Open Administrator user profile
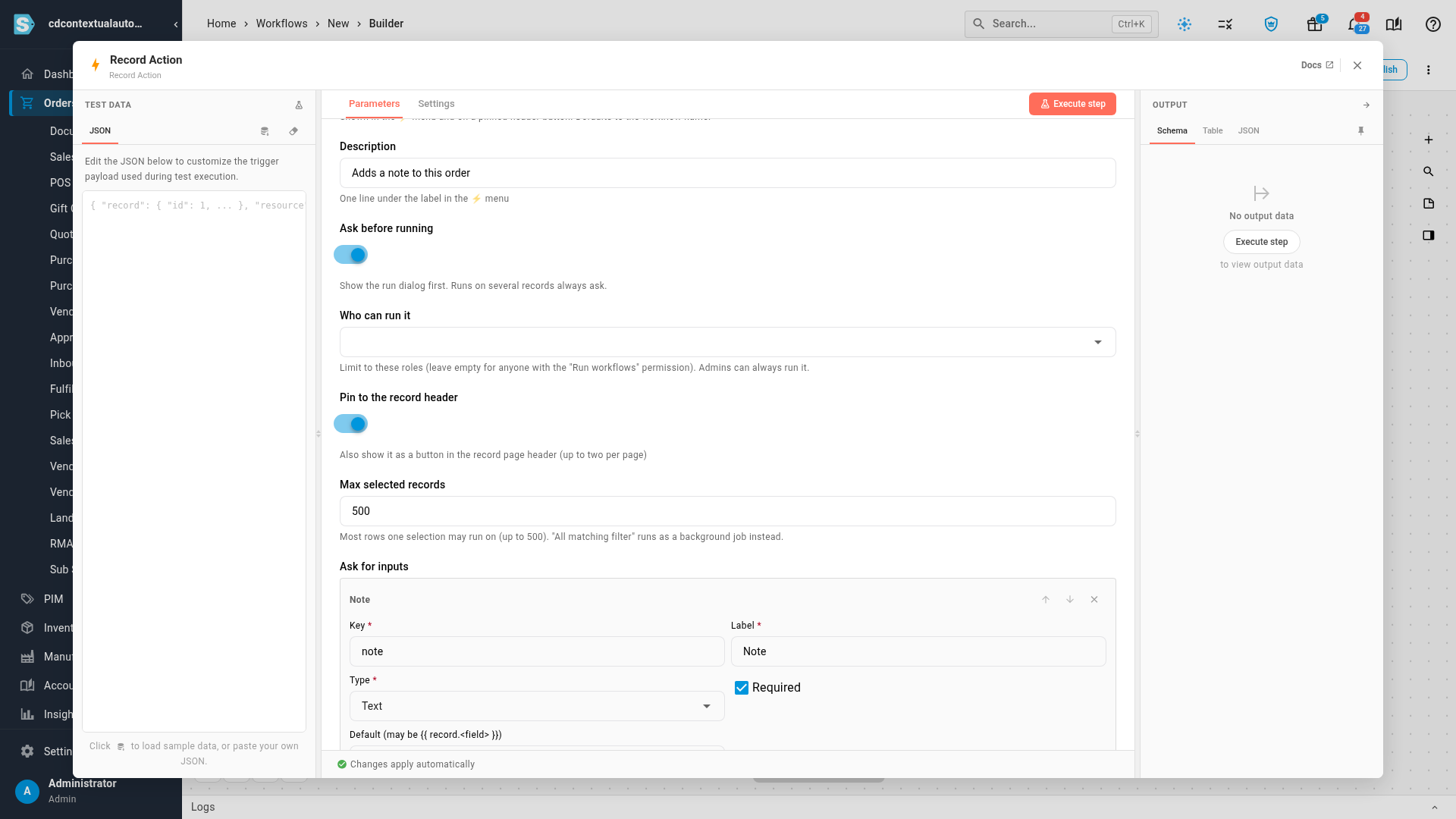Screen dimensions: 1456x819 pos(82,791)
